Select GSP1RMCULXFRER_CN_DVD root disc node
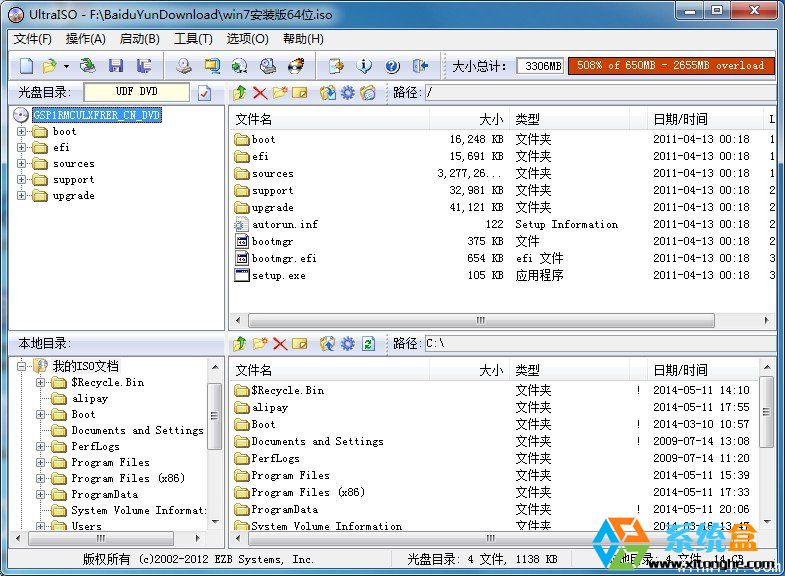 pyautogui.click(x=97, y=115)
